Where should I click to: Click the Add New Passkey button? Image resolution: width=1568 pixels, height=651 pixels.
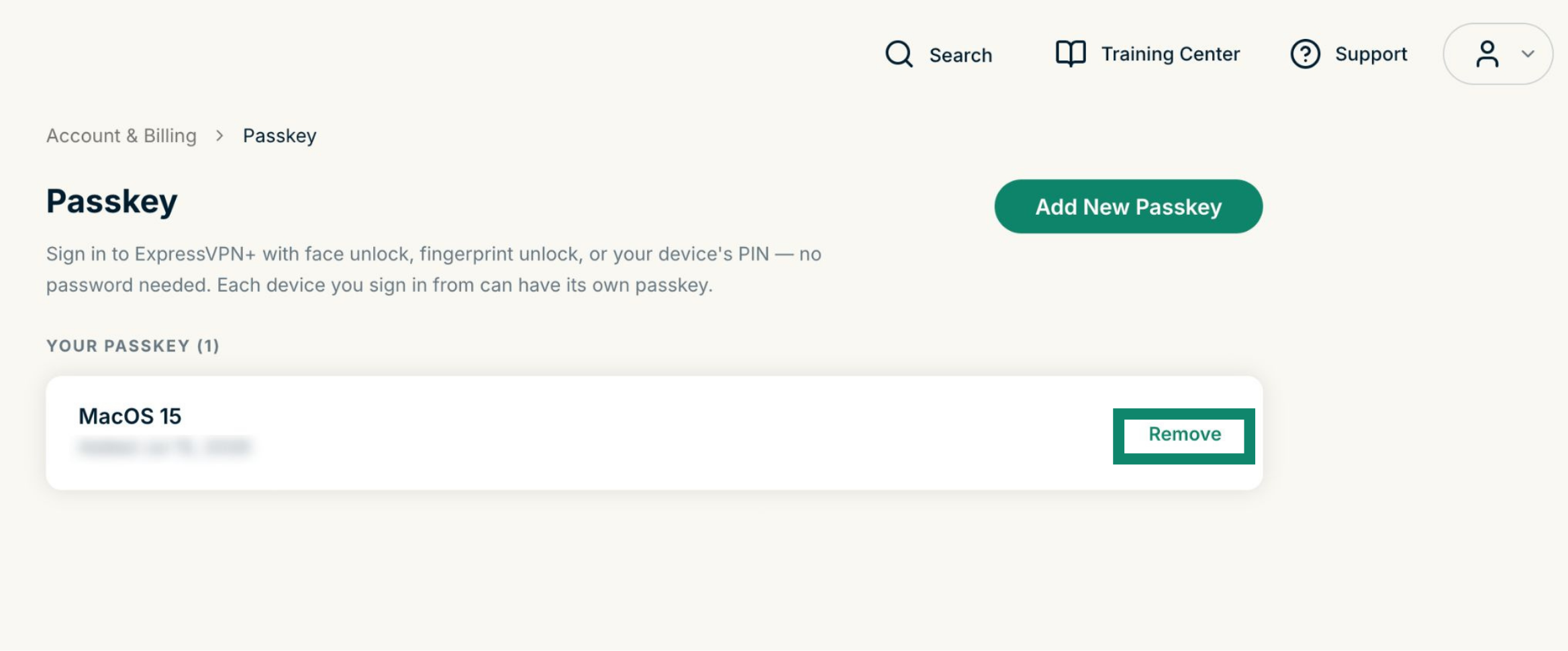1128,206
